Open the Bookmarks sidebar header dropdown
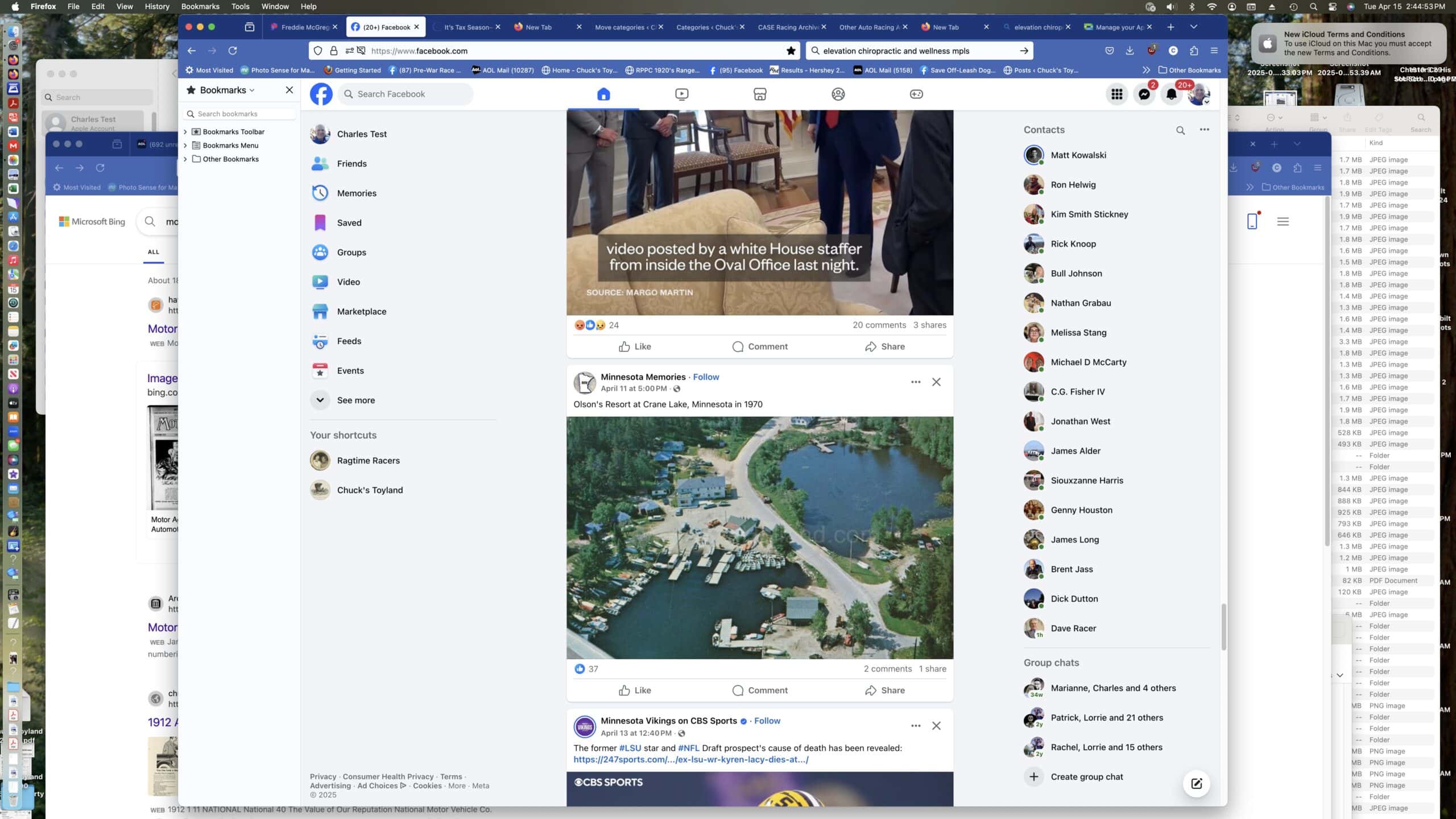Image resolution: width=1456 pixels, height=819 pixels. pos(226,90)
